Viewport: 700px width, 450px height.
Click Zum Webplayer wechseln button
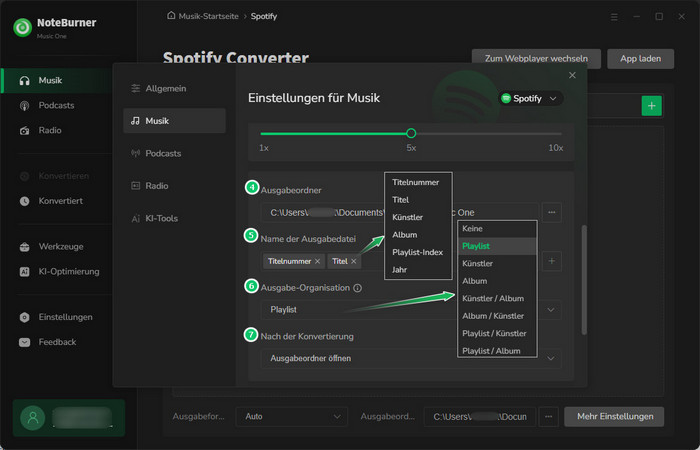tap(536, 59)
